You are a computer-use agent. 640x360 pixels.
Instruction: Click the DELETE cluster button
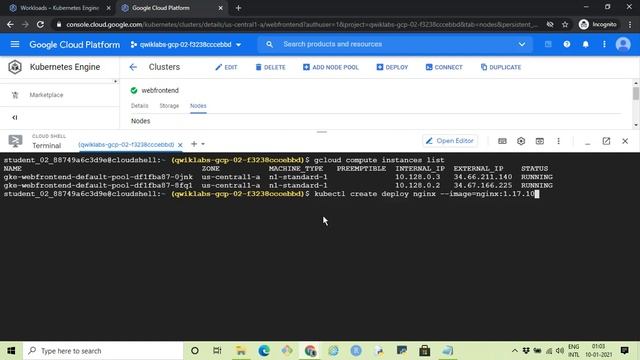click(271, 67)
